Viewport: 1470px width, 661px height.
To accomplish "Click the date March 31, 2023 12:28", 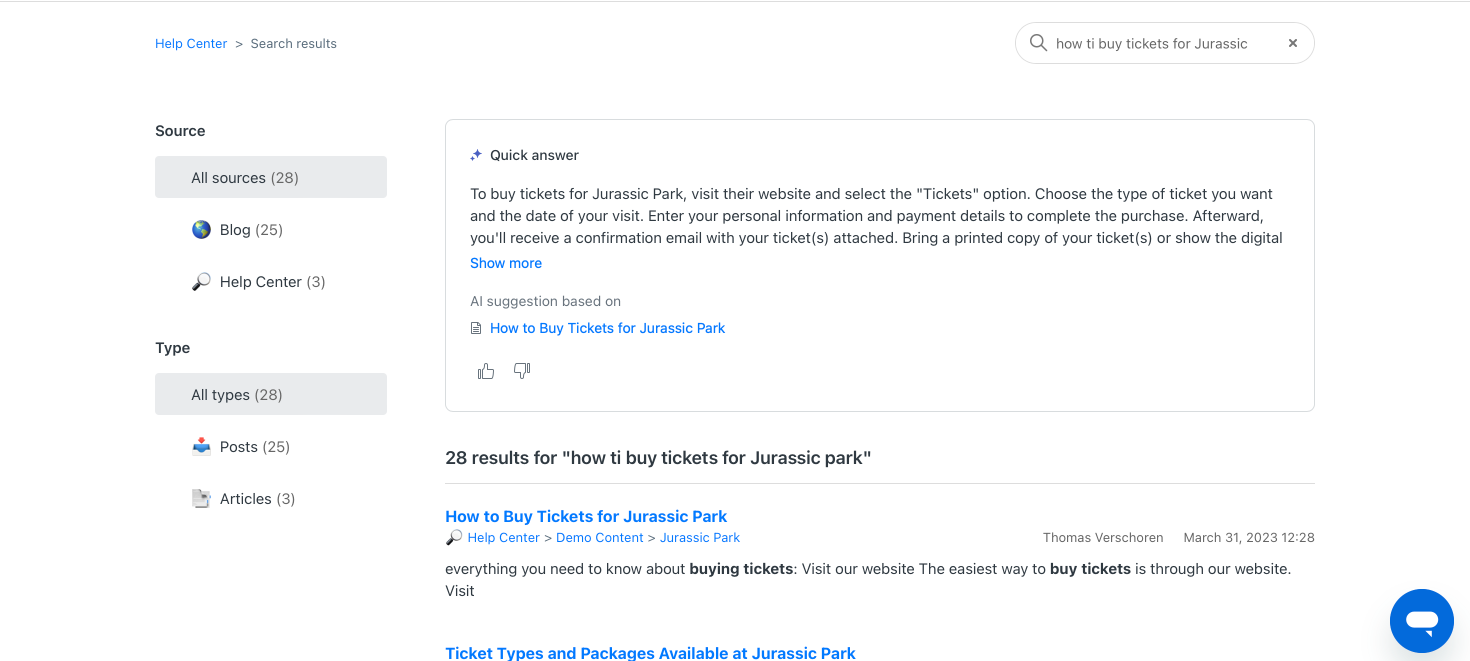I will (1249, 538).
